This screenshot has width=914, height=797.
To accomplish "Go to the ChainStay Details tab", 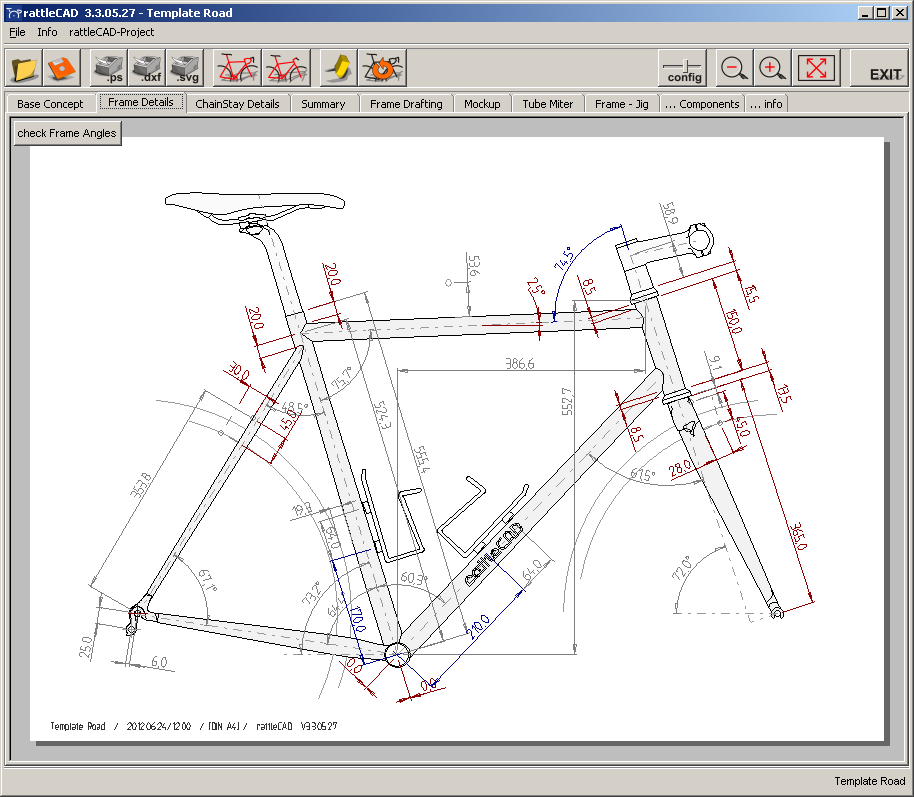I will coord(237,104).
